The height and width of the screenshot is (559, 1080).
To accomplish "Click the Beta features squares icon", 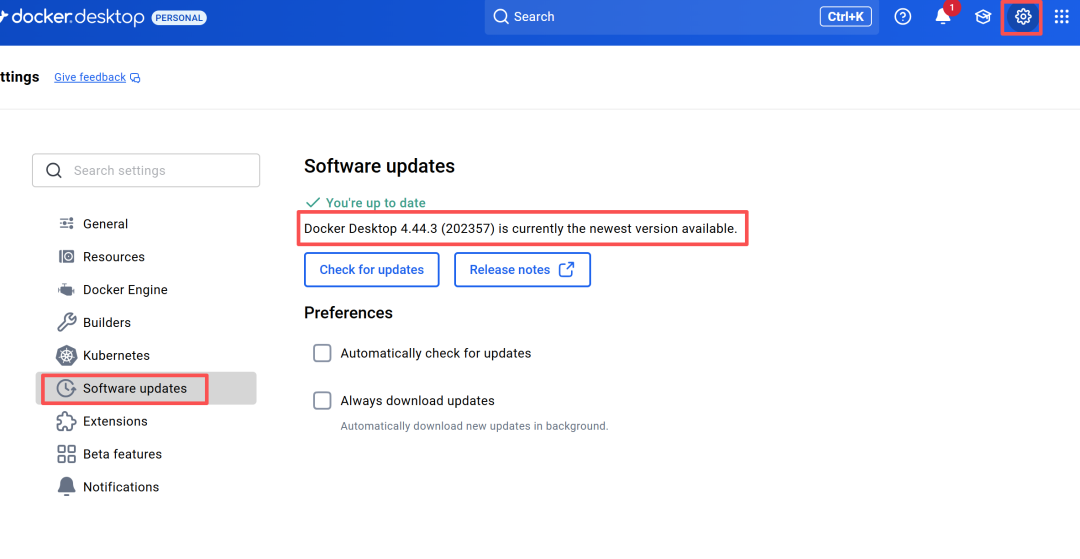I will pyautogui.click(x=66, y=454).
